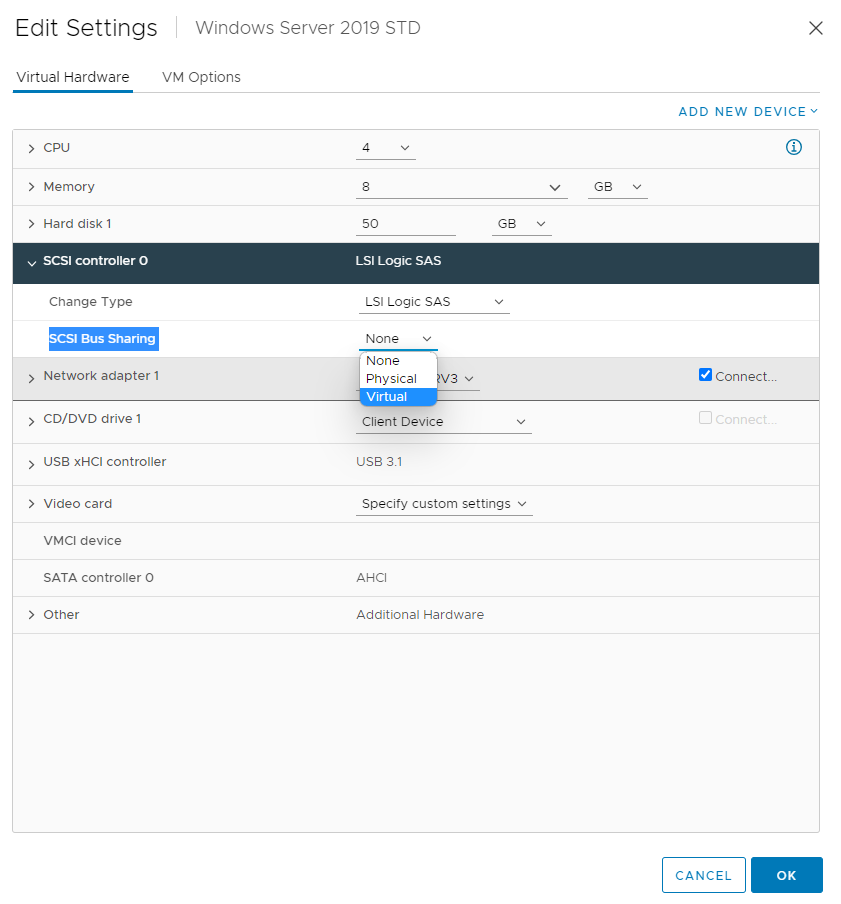Screen dimensions: 841x904
Task: Collapse the SCSI controller 0 section
Action: pyautogui.click(x=31, y=260)
